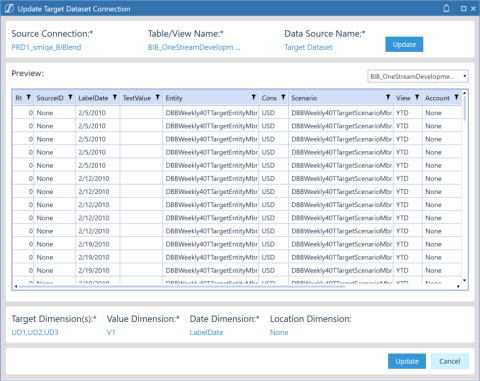
Task: Click first row's DBBWeekly40TTargetScenarioMbr scenario cell
Action: coord(341,113)
